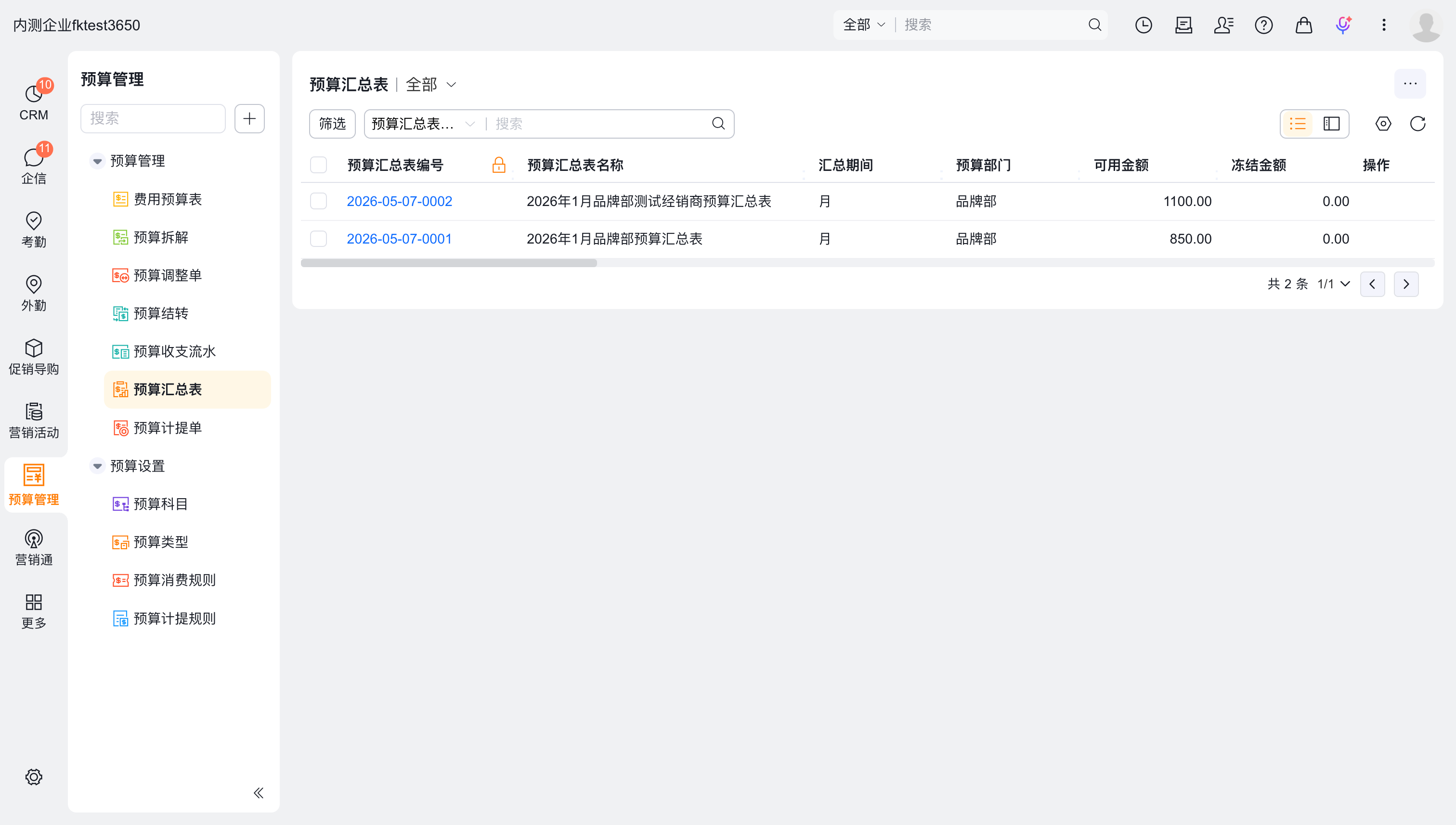Viewport: 1456px width, 825px height.
Task: Activate the purple microphone assistant icon
Action: pyautogui.click(x=1343, y=25)
